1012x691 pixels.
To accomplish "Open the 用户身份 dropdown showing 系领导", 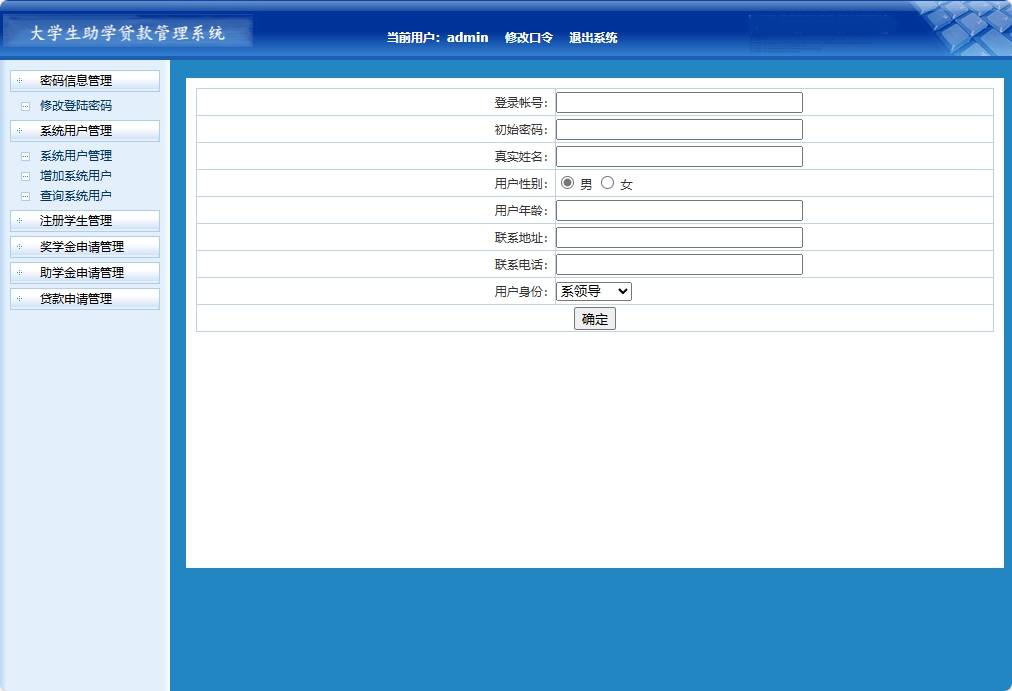I will point(593,291).
